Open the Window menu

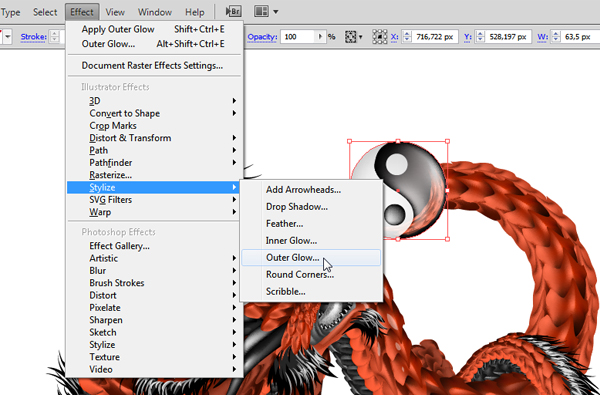coord(155,12)
